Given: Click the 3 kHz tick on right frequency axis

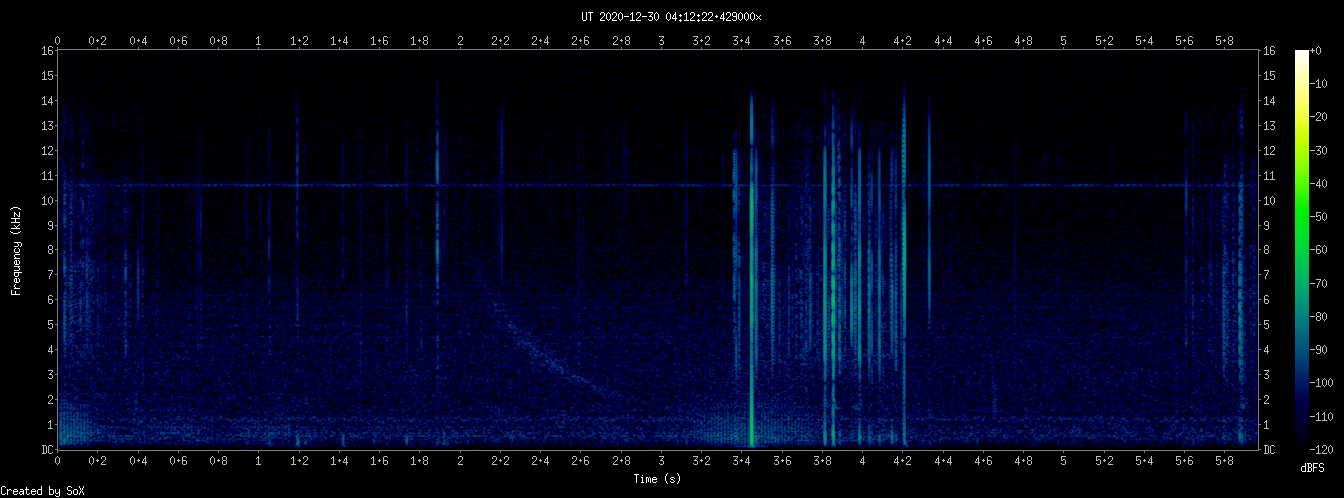Looking at the screenshot, I should point(1267,375).
